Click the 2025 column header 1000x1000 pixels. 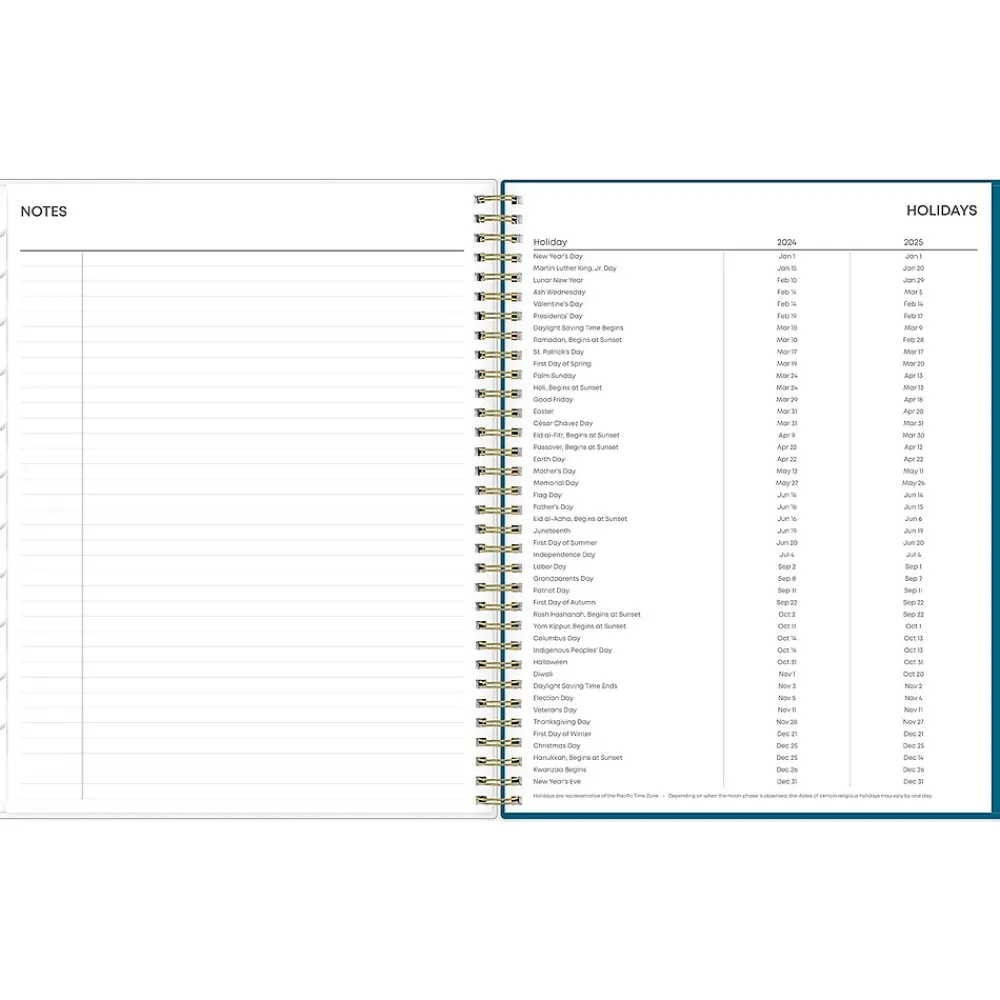(913, 243)
